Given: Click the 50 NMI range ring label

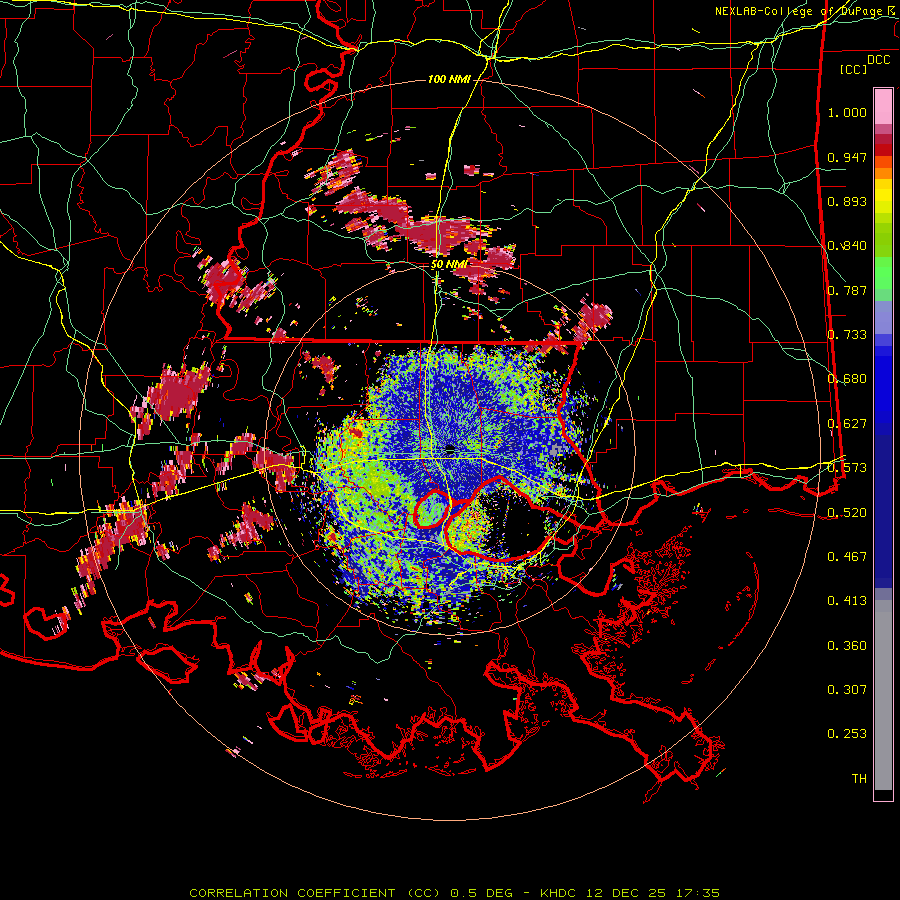Looking at the screenshot, I should pos(449,265).
